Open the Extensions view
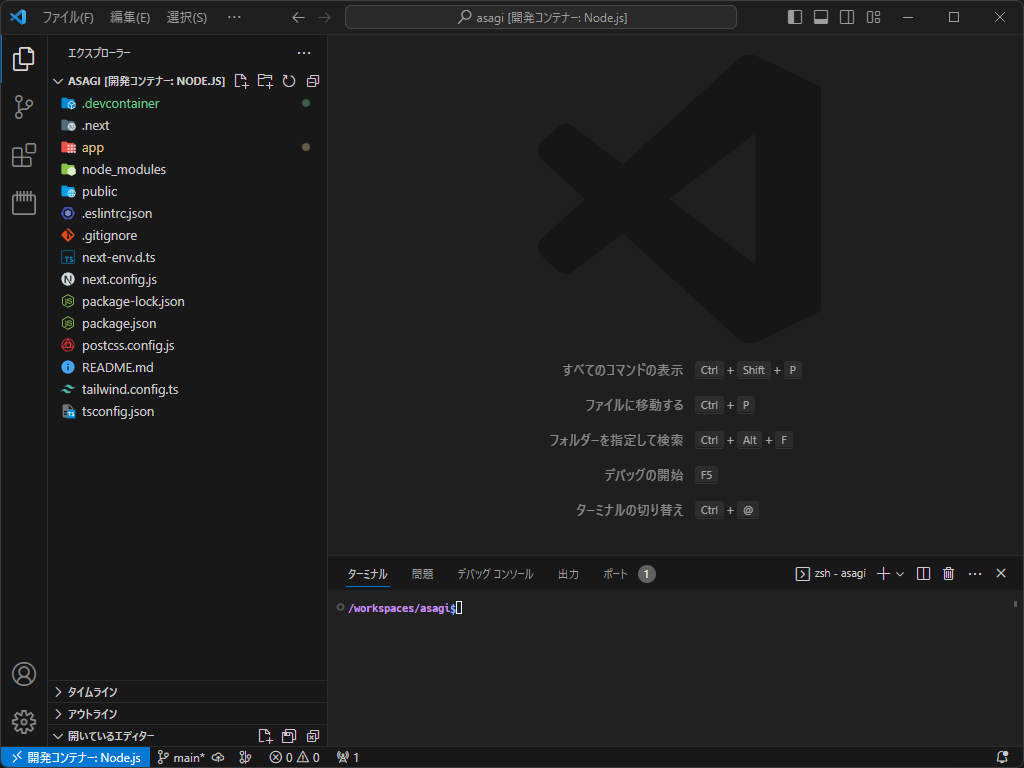 click(x=24, y=155)
